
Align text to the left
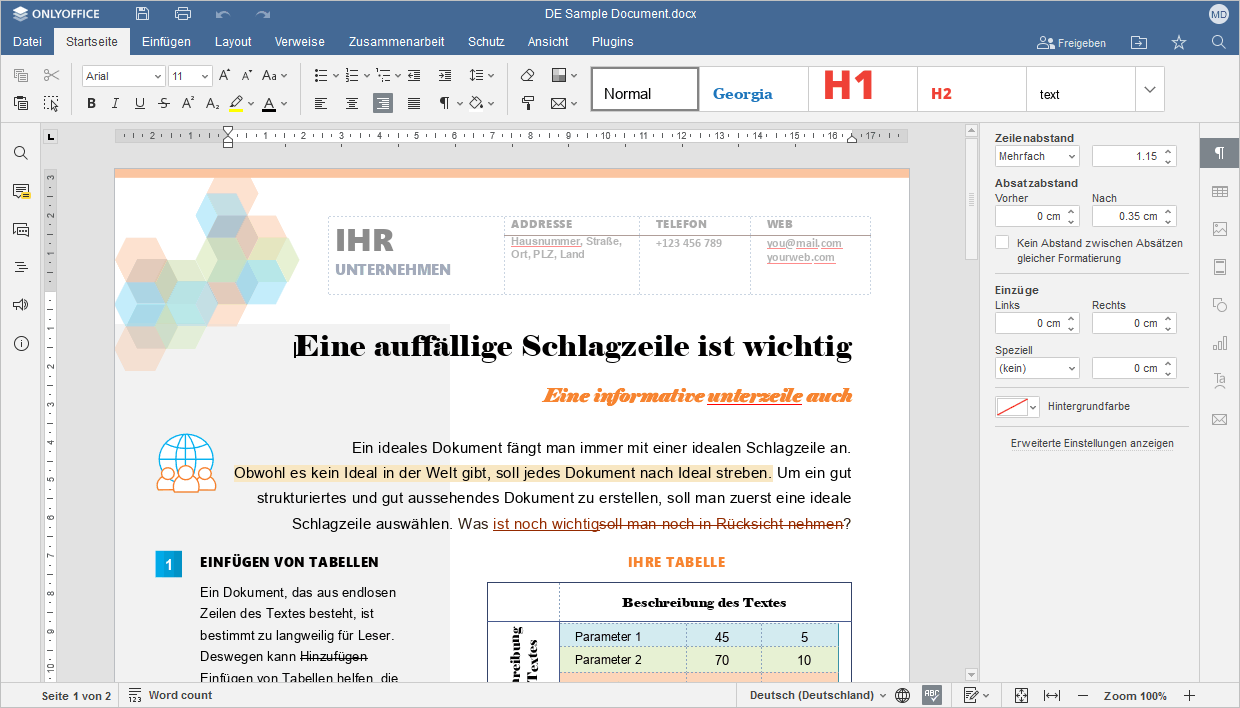321,103
